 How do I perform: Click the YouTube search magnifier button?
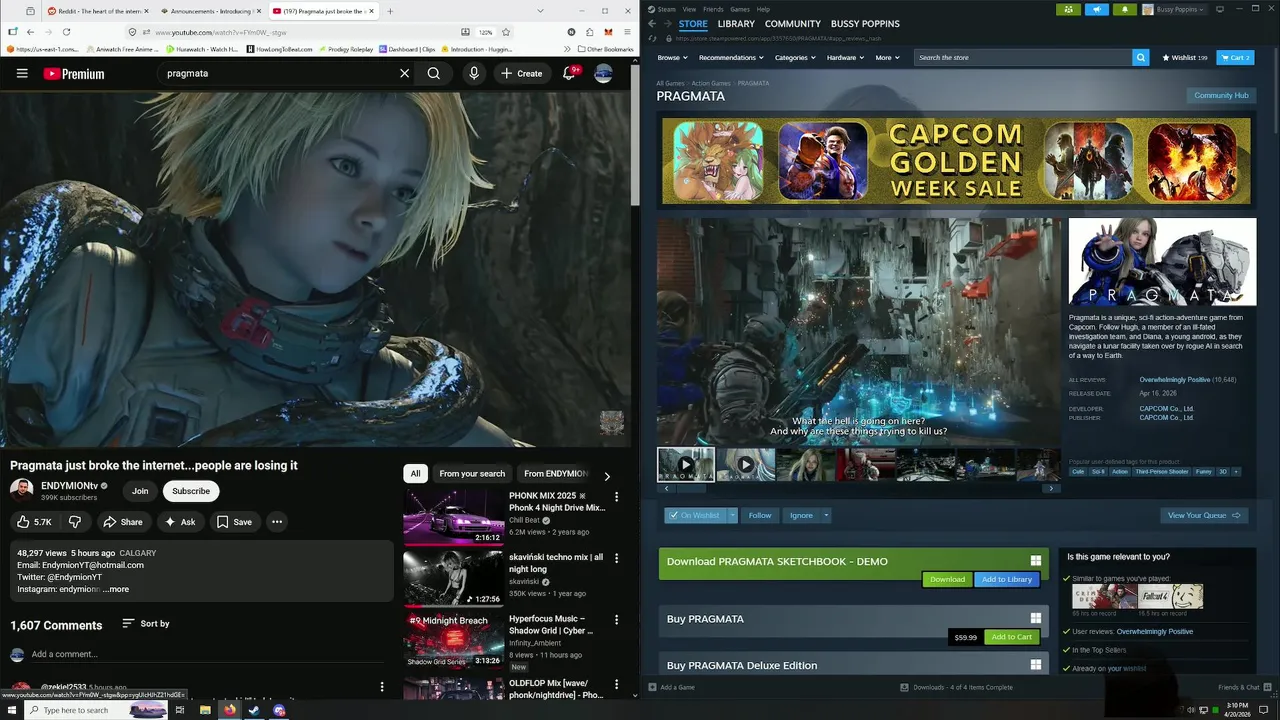[x=434, y=73]
